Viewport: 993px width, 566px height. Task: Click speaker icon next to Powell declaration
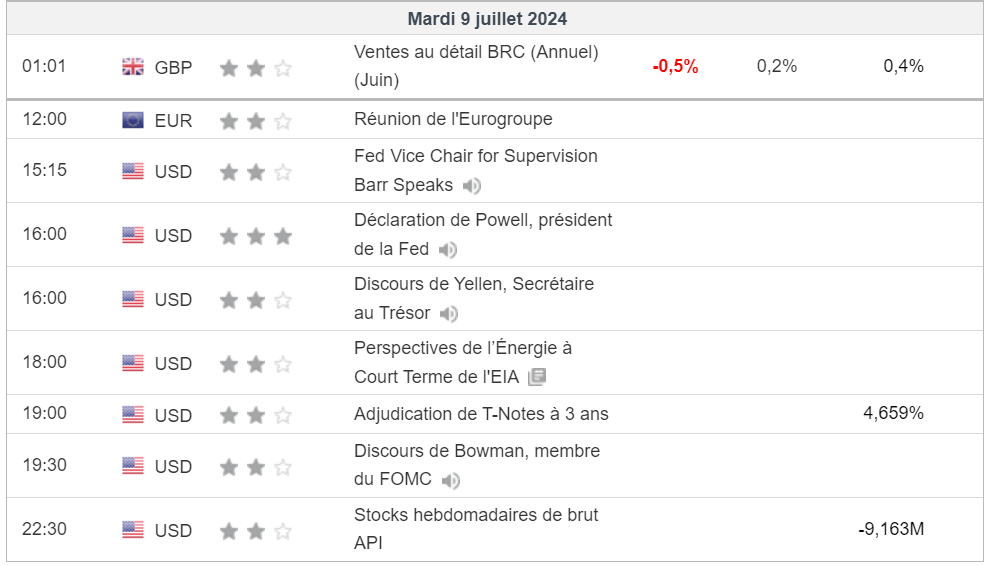pos(448,249)
